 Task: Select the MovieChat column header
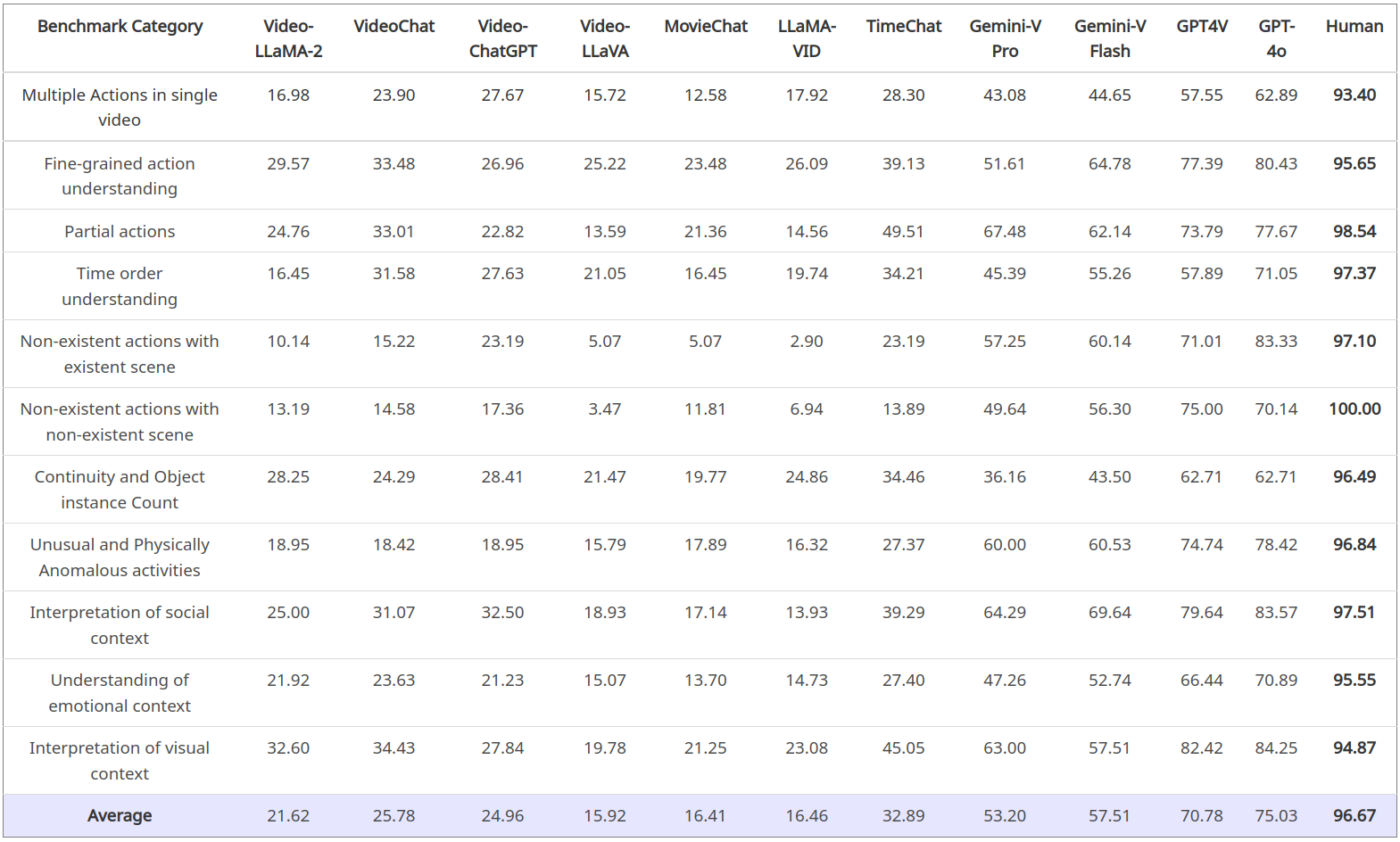(x=706, y=27)
